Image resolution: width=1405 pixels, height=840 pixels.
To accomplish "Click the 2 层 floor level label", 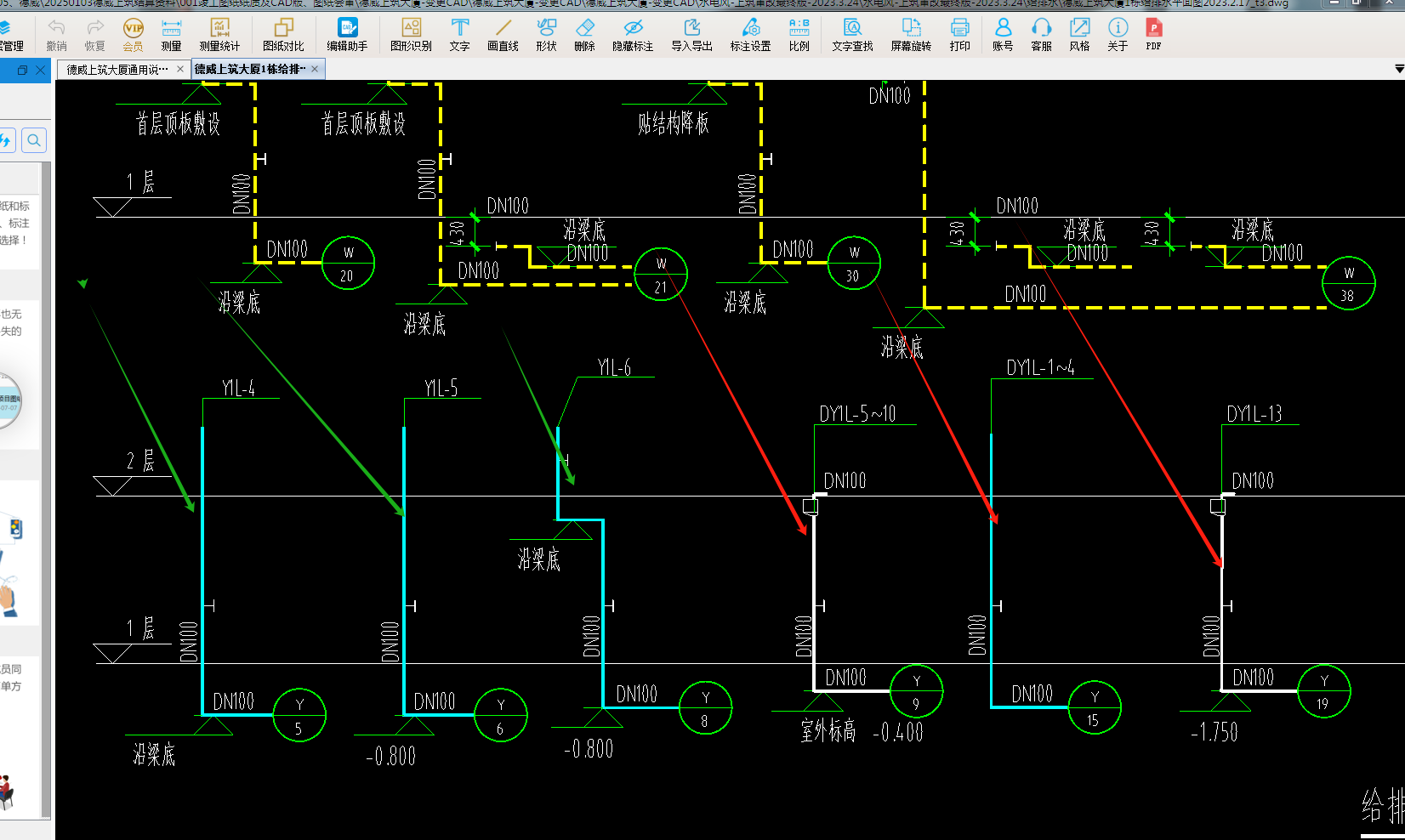I will 140,462.
